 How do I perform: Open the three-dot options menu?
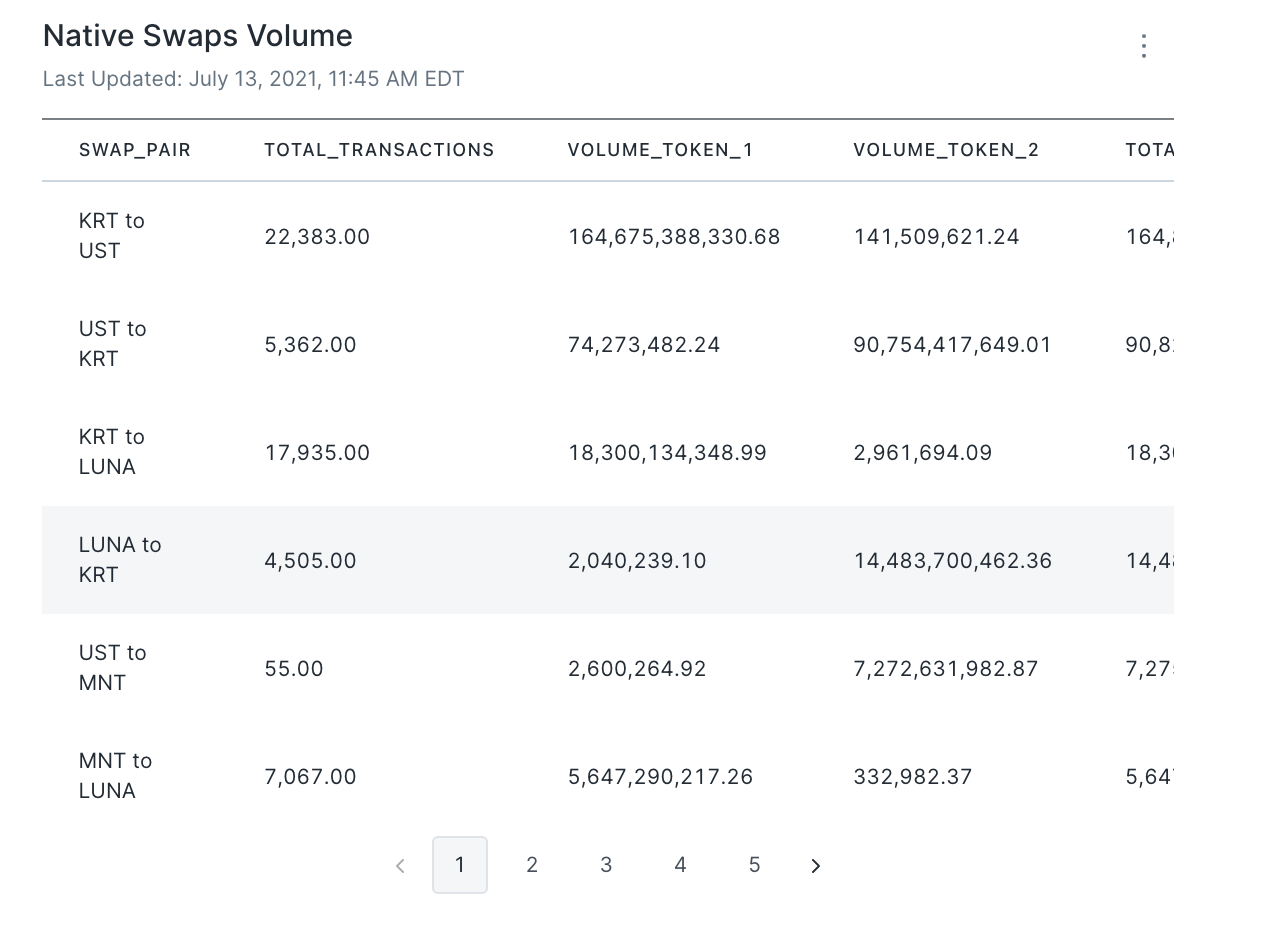tap(1144, 46)
